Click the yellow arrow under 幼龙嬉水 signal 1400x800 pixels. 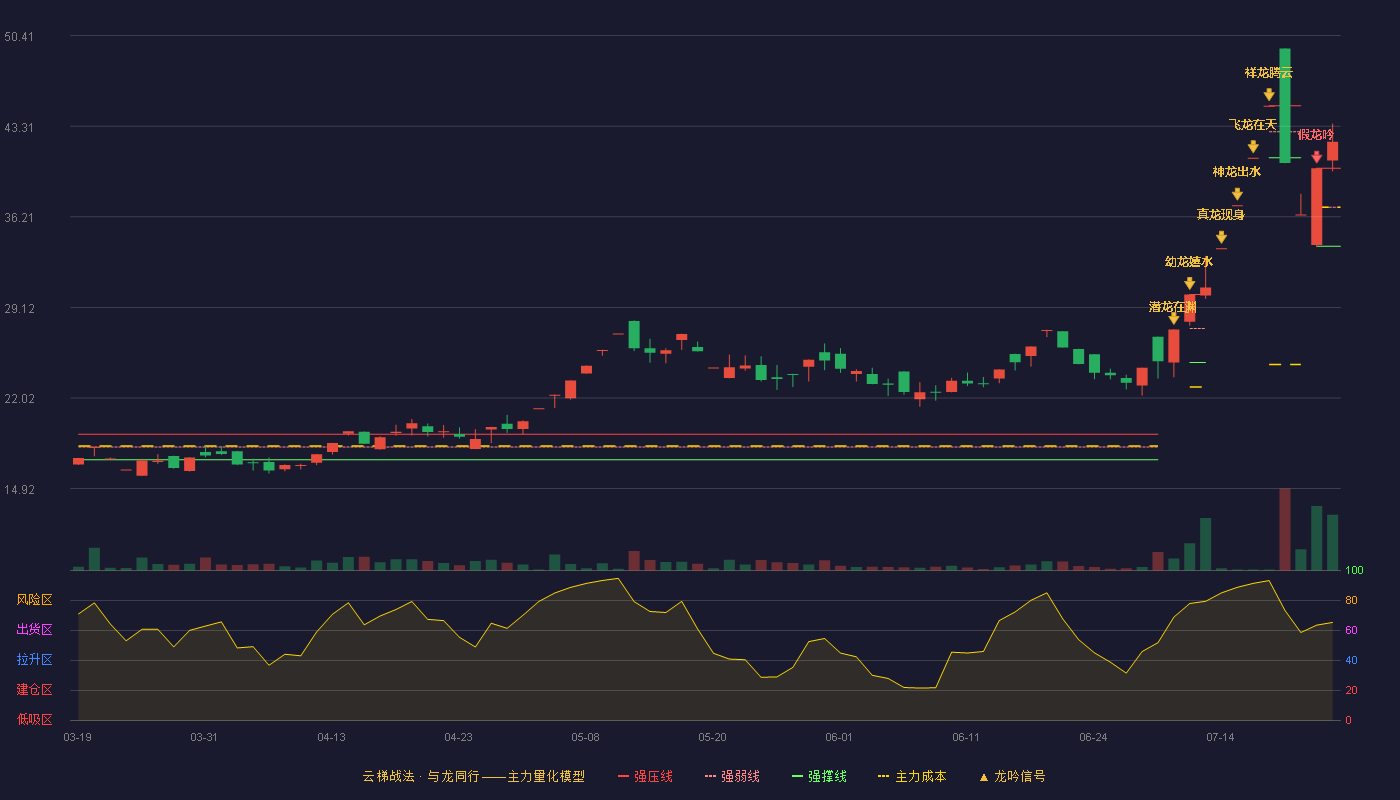(x=1189, y=284)
